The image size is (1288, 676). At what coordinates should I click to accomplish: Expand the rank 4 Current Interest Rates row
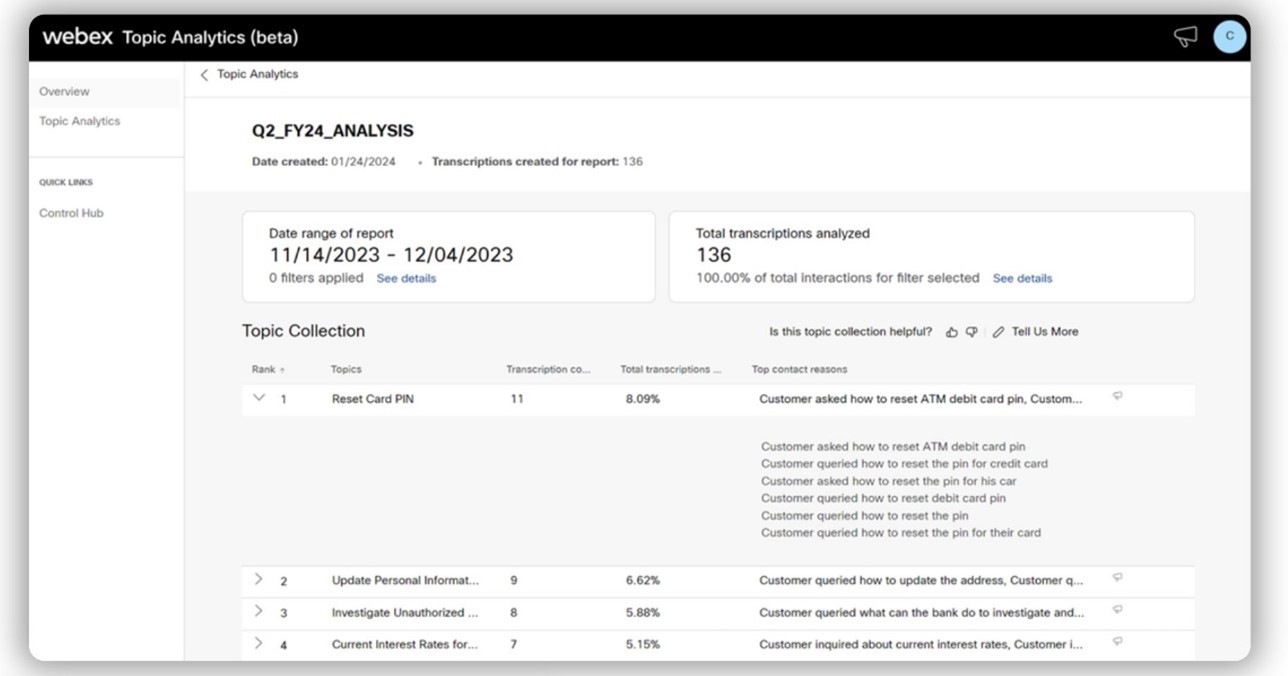click(x=258, y=643)
